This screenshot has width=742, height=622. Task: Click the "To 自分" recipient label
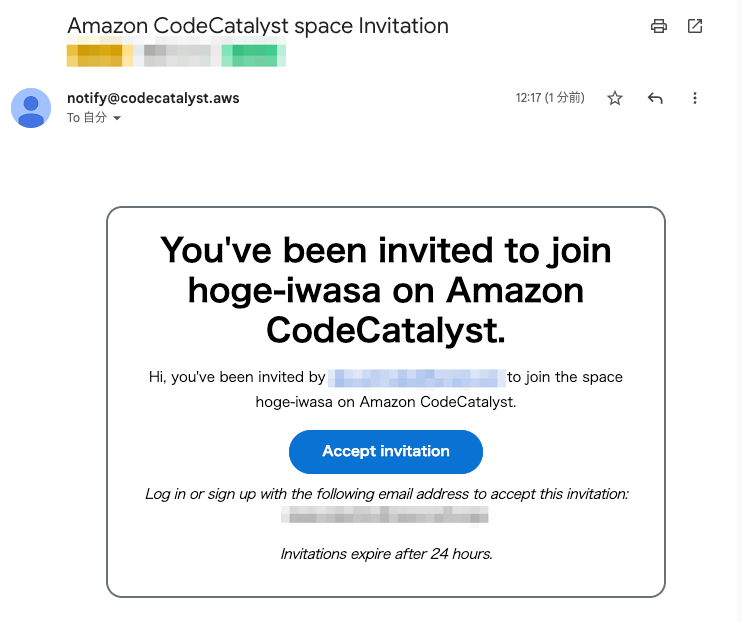(x=87, y=118)
